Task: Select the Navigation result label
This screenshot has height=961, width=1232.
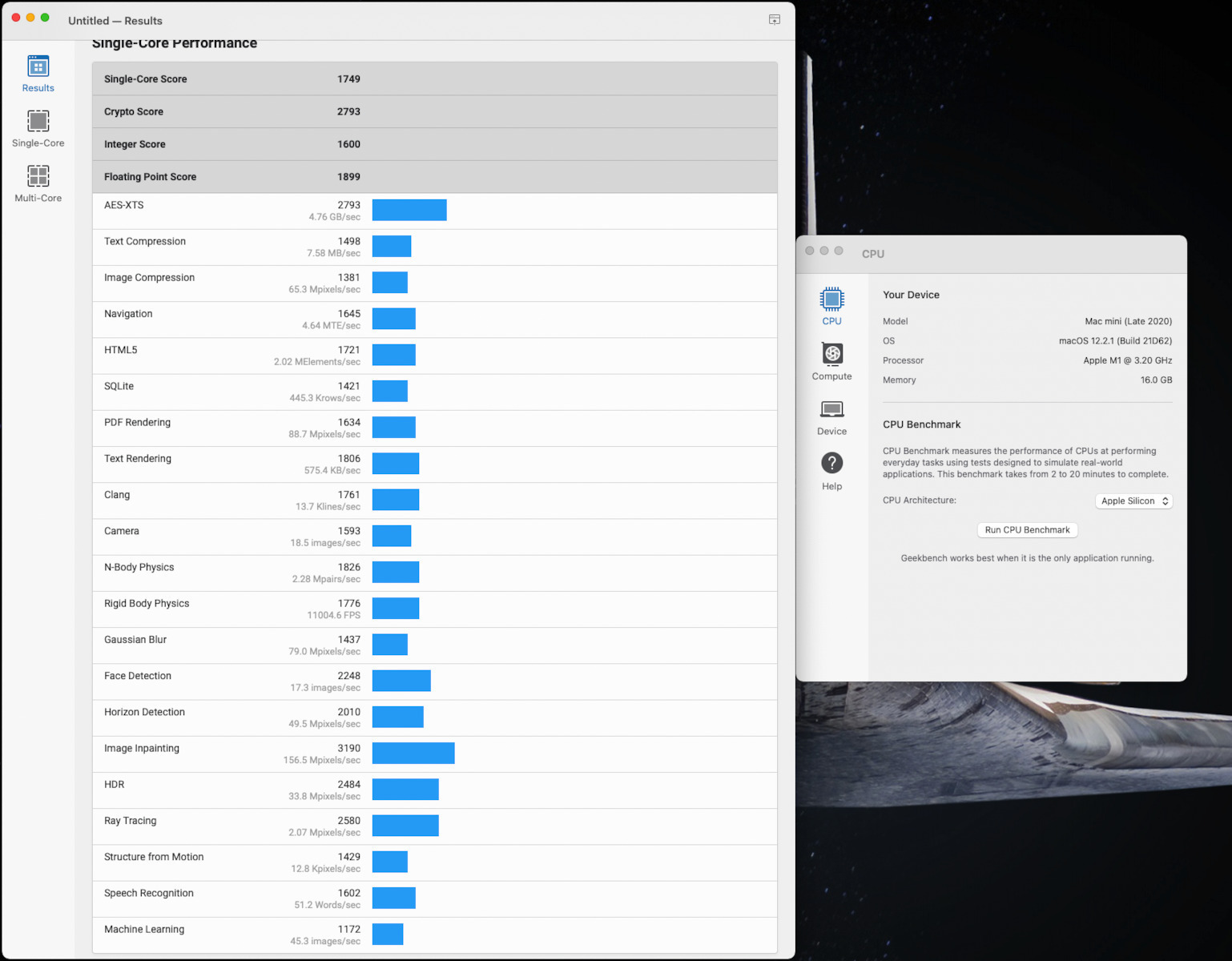Action: pyautogui.click(x=128, y=314)
